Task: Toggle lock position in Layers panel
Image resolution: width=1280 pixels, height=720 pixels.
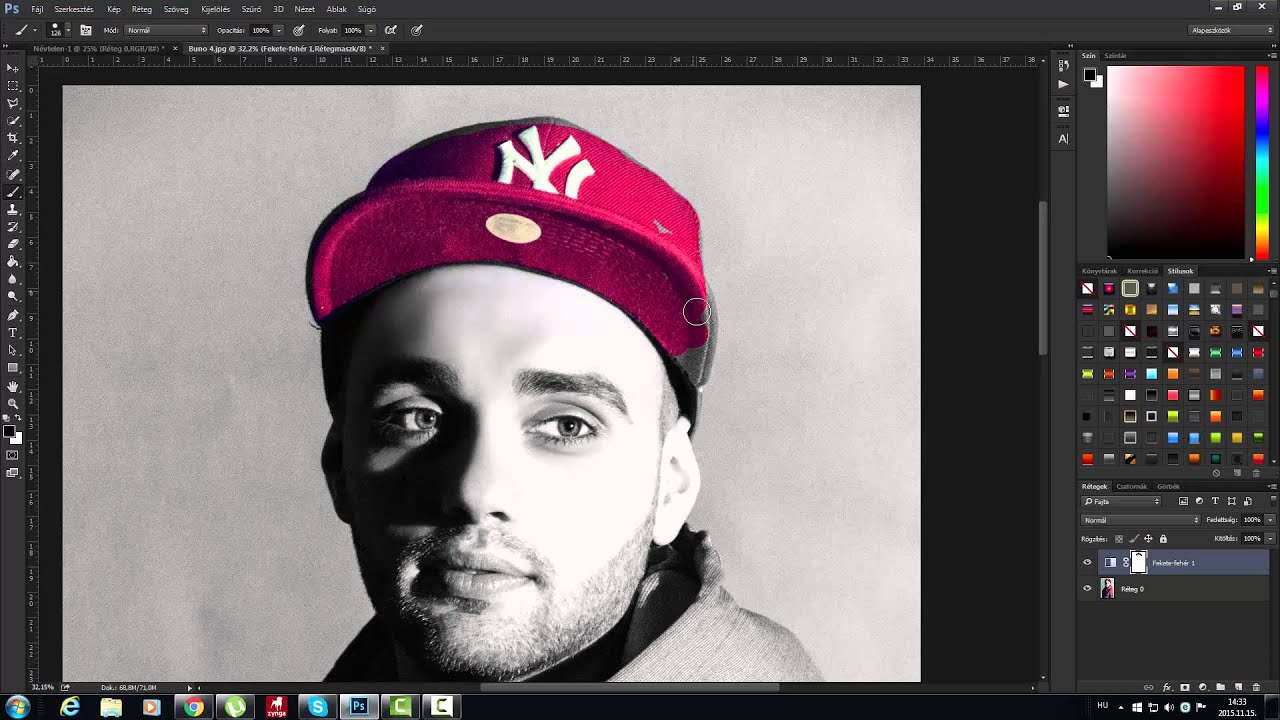Action: (1148, 539)
